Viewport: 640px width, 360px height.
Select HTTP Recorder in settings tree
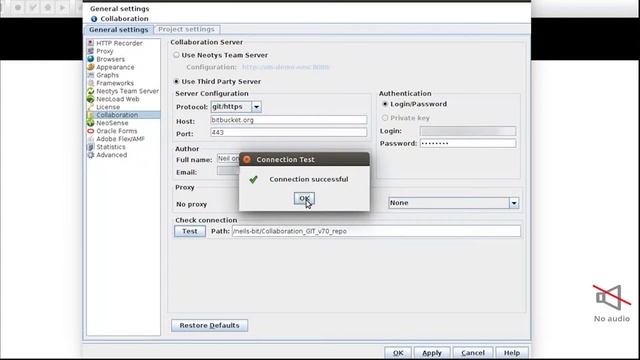point(119,43)
